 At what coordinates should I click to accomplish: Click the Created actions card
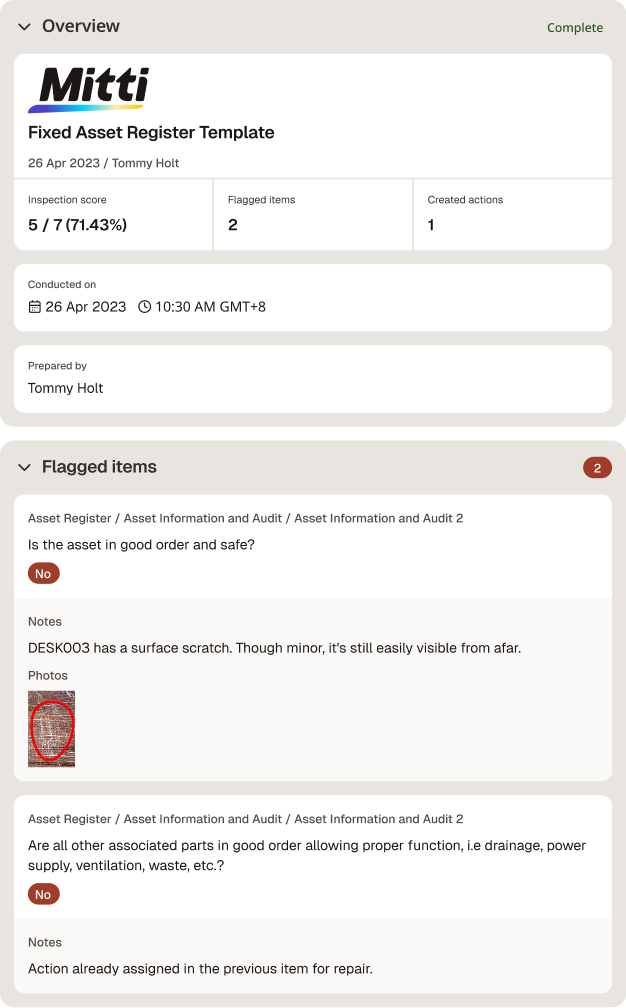coord(513,215)
